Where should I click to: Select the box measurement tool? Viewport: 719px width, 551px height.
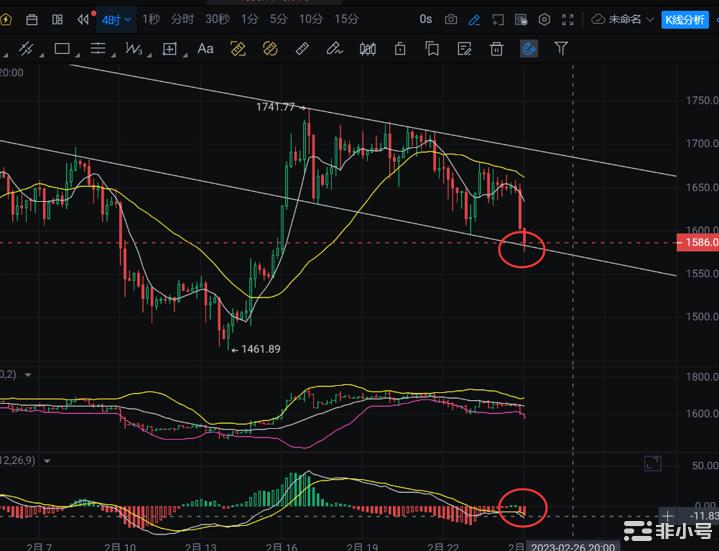(x=170, y=49)
